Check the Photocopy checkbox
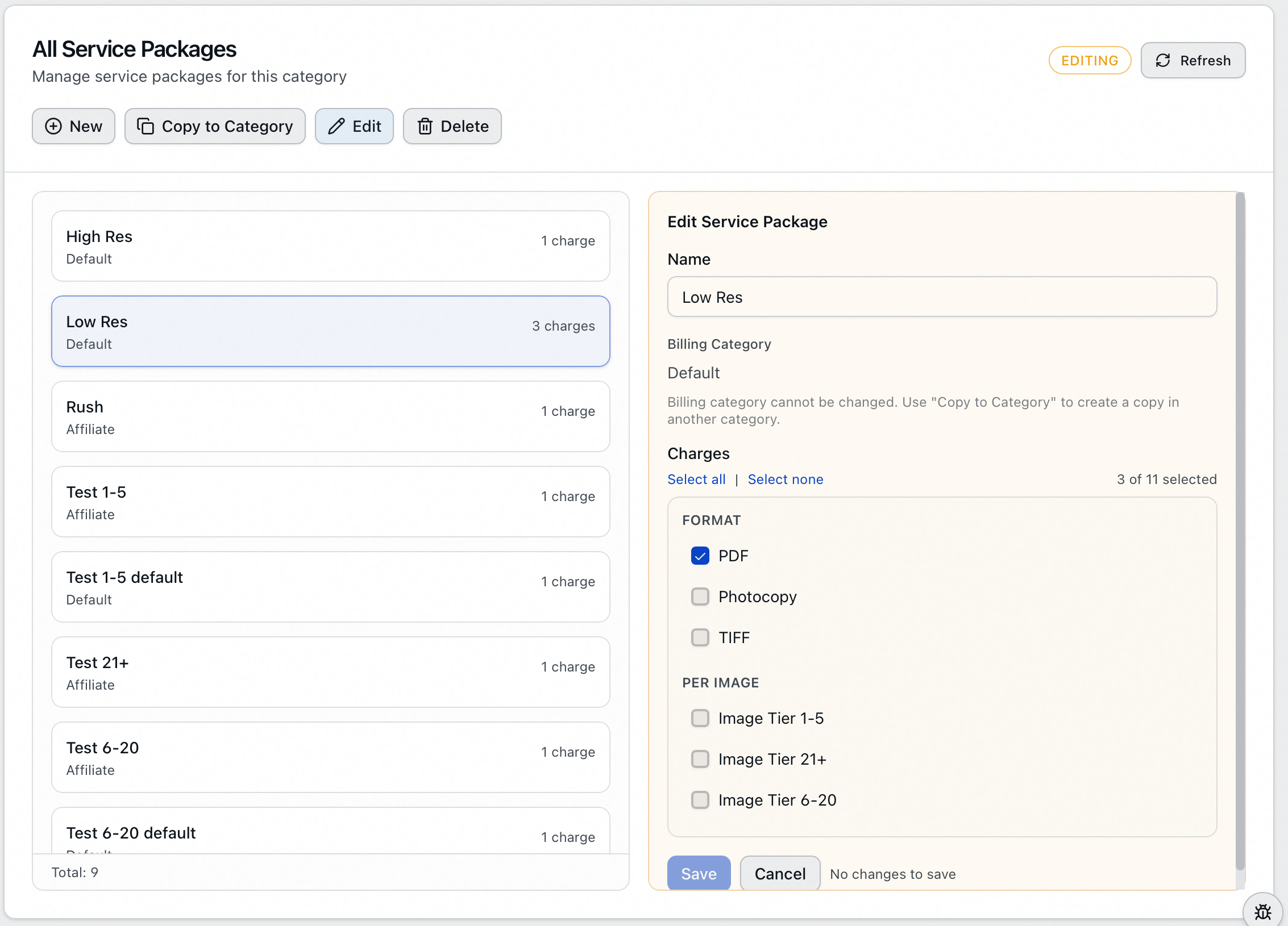1288x926 pixels. [x=700, y=597]
